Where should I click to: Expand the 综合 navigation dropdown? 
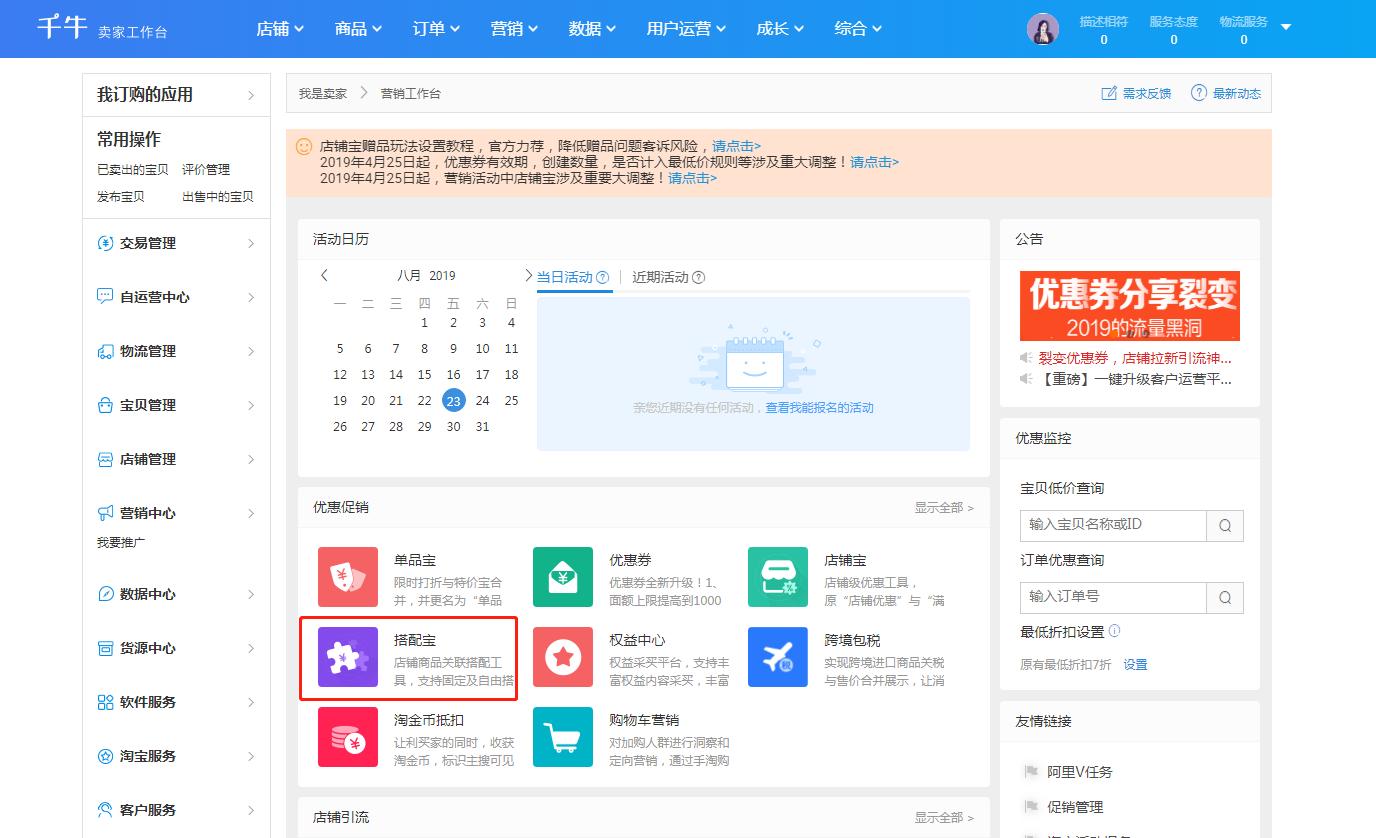tap(857, 29)
